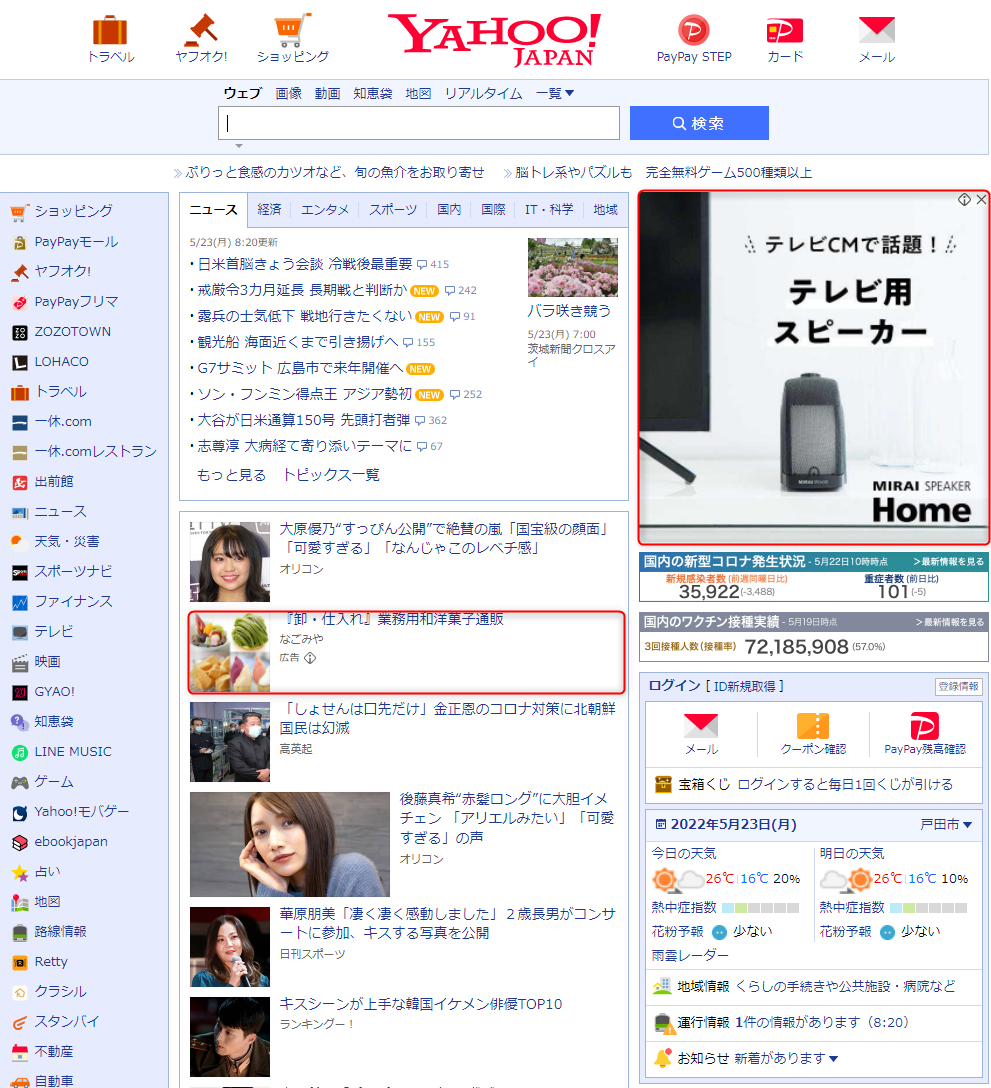This screenshot has height=1088, width=991.
Task: Click the メール icon in login panel
Action: [x=701, y=726]
